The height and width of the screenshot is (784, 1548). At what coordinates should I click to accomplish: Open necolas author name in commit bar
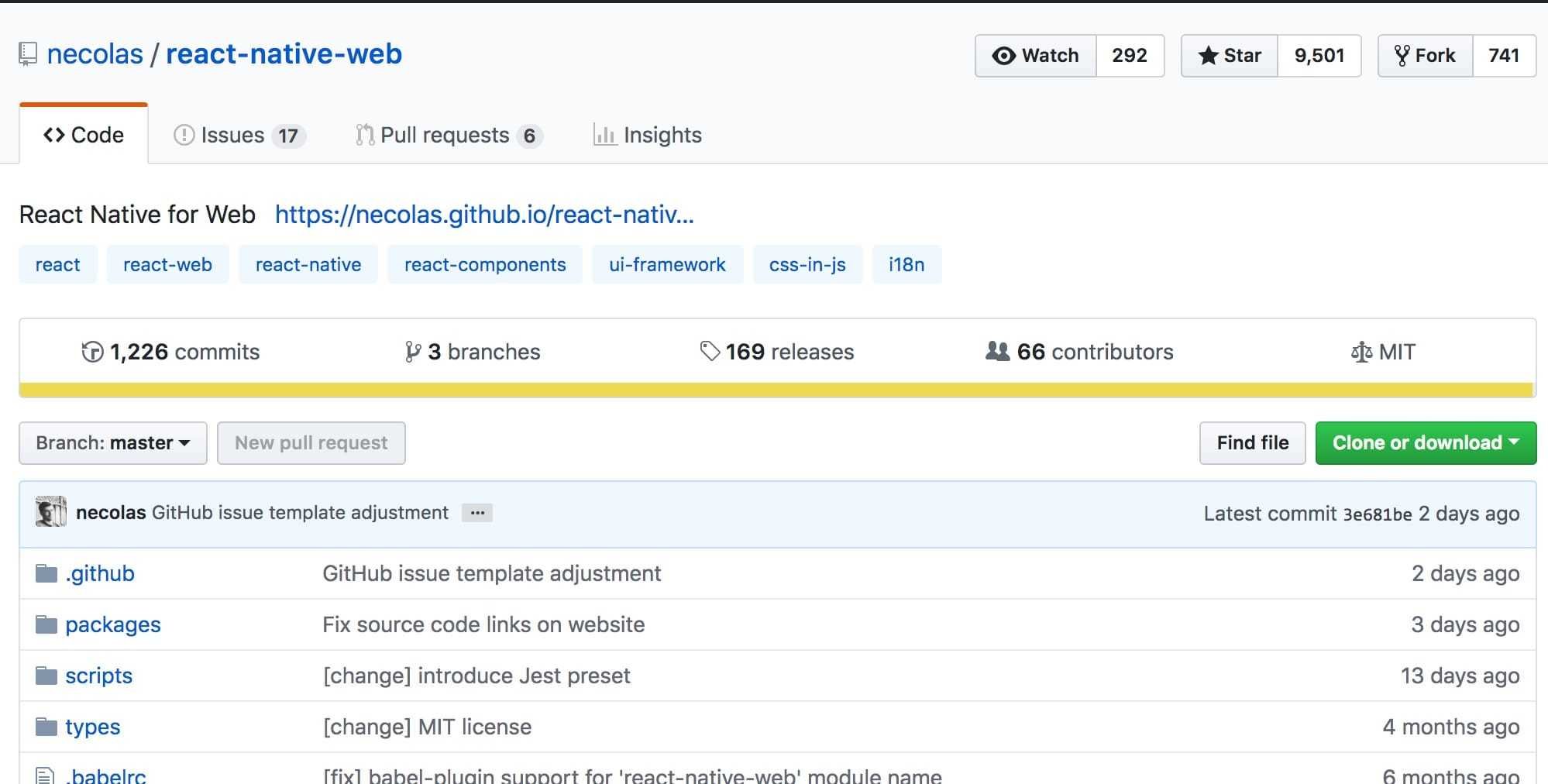111,513
